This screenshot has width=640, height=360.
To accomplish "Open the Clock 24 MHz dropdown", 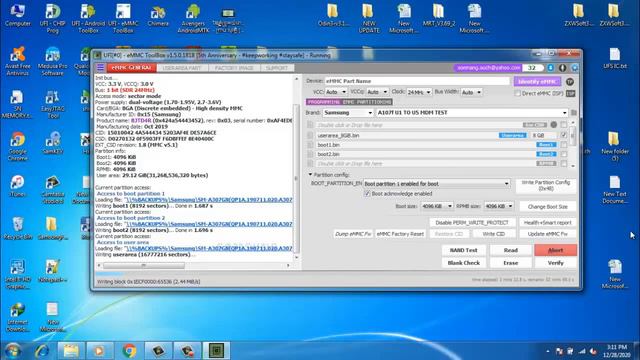I will click(x=419, y=92).
